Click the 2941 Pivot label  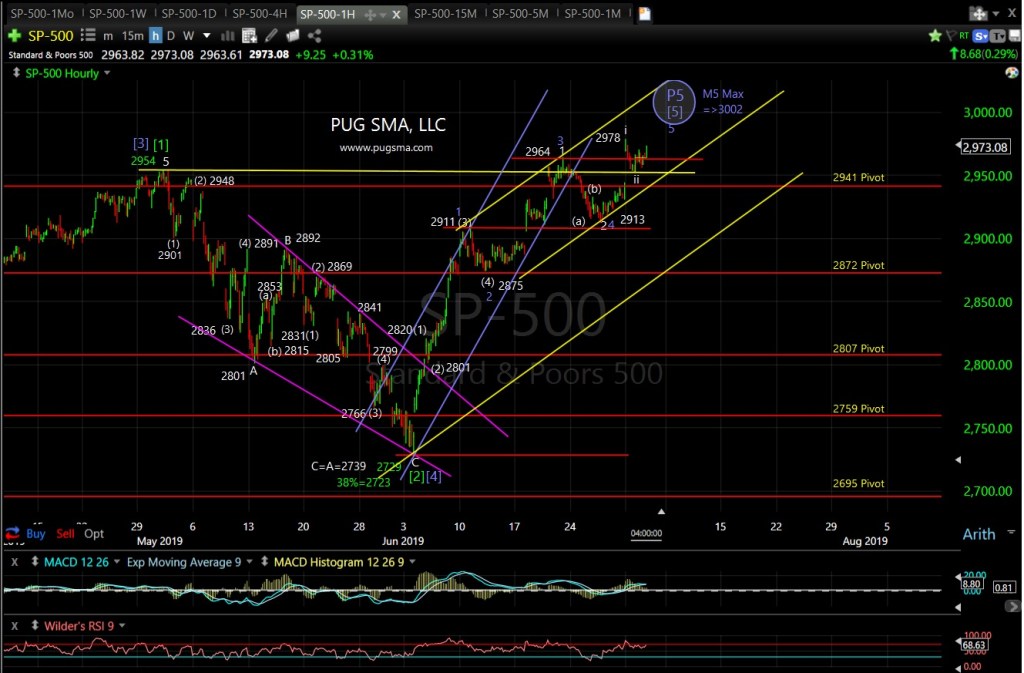pos(858,178)
